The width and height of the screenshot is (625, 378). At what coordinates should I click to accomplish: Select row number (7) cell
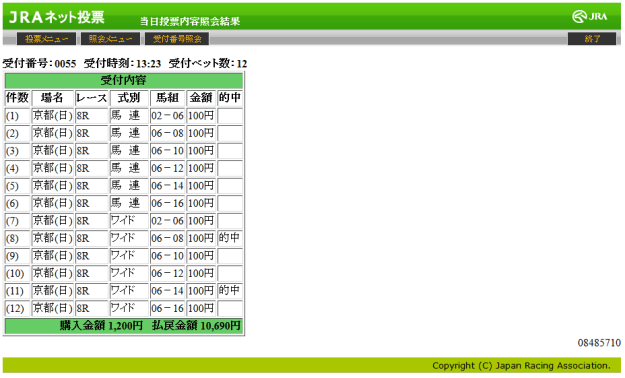[18, 221]
